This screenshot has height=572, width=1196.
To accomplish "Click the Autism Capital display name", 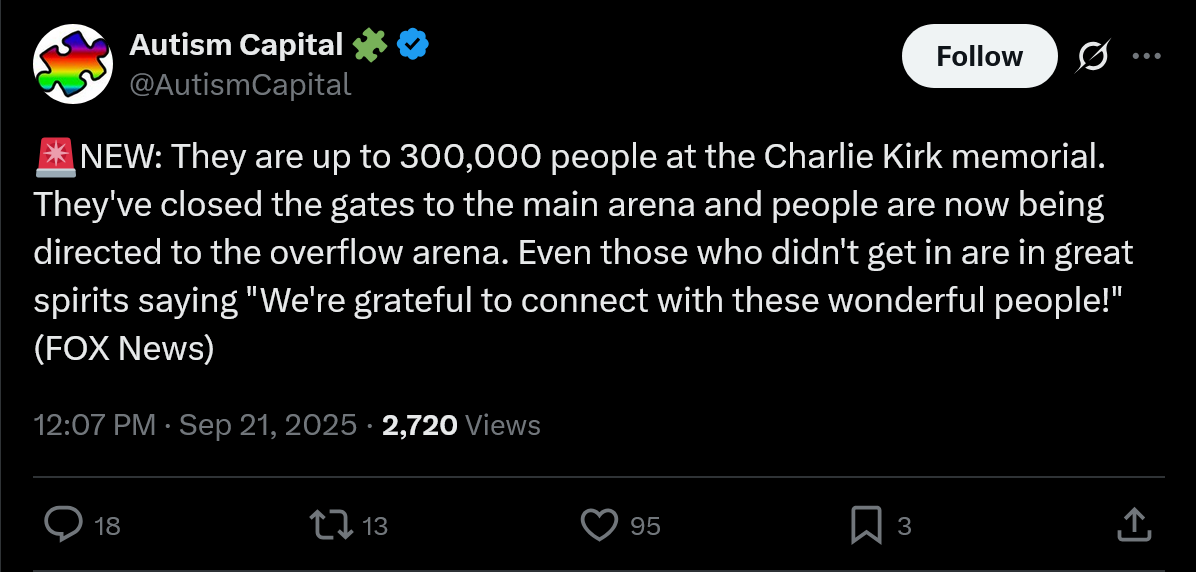I will [x=236, y=46].
